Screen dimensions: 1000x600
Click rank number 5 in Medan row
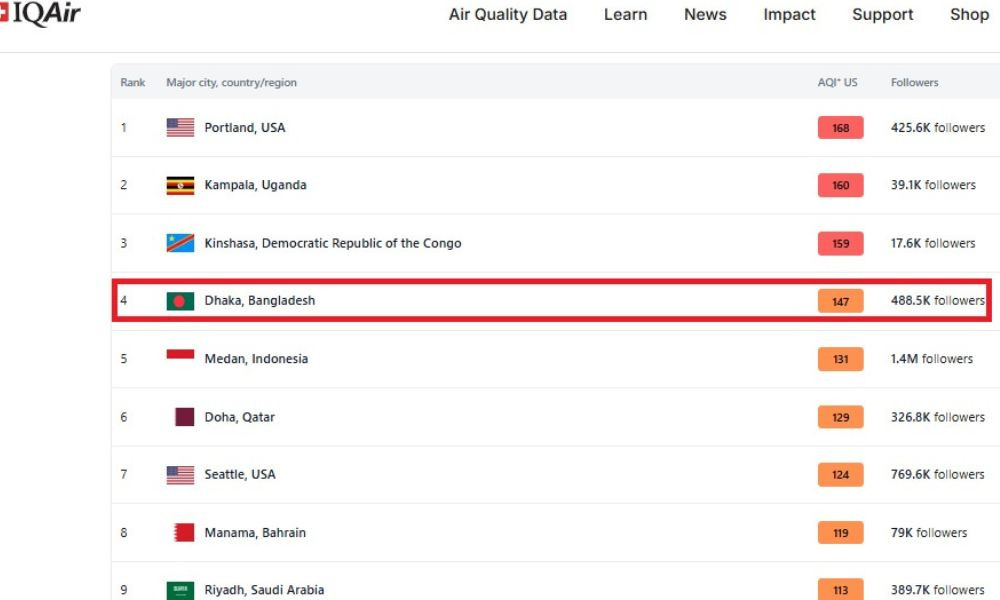[x=124, y=359]
